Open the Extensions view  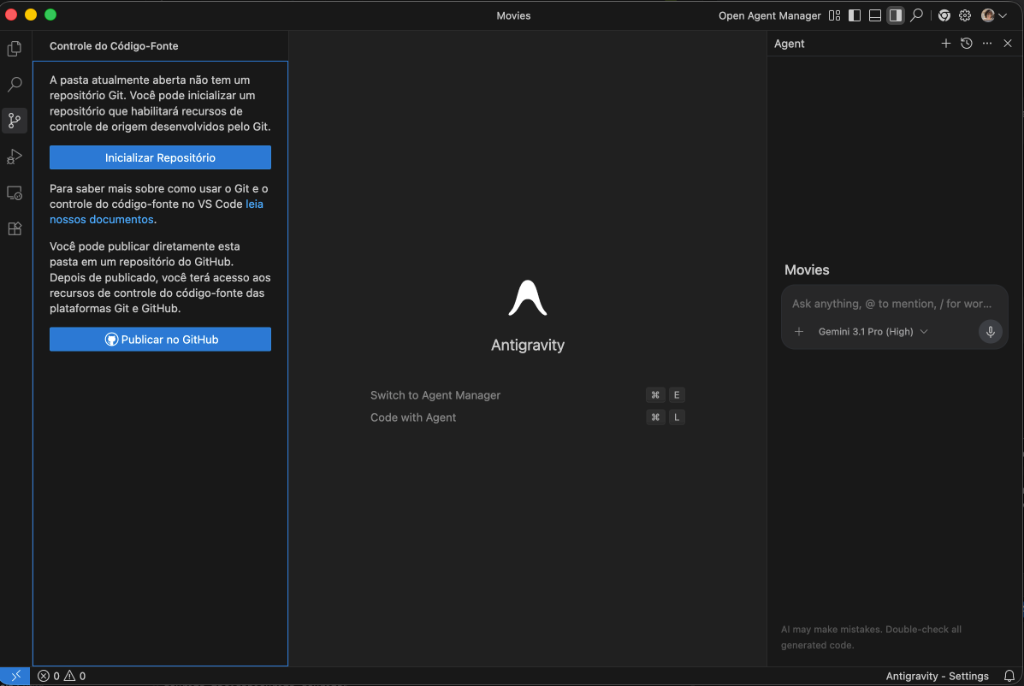tap(14, 229)
